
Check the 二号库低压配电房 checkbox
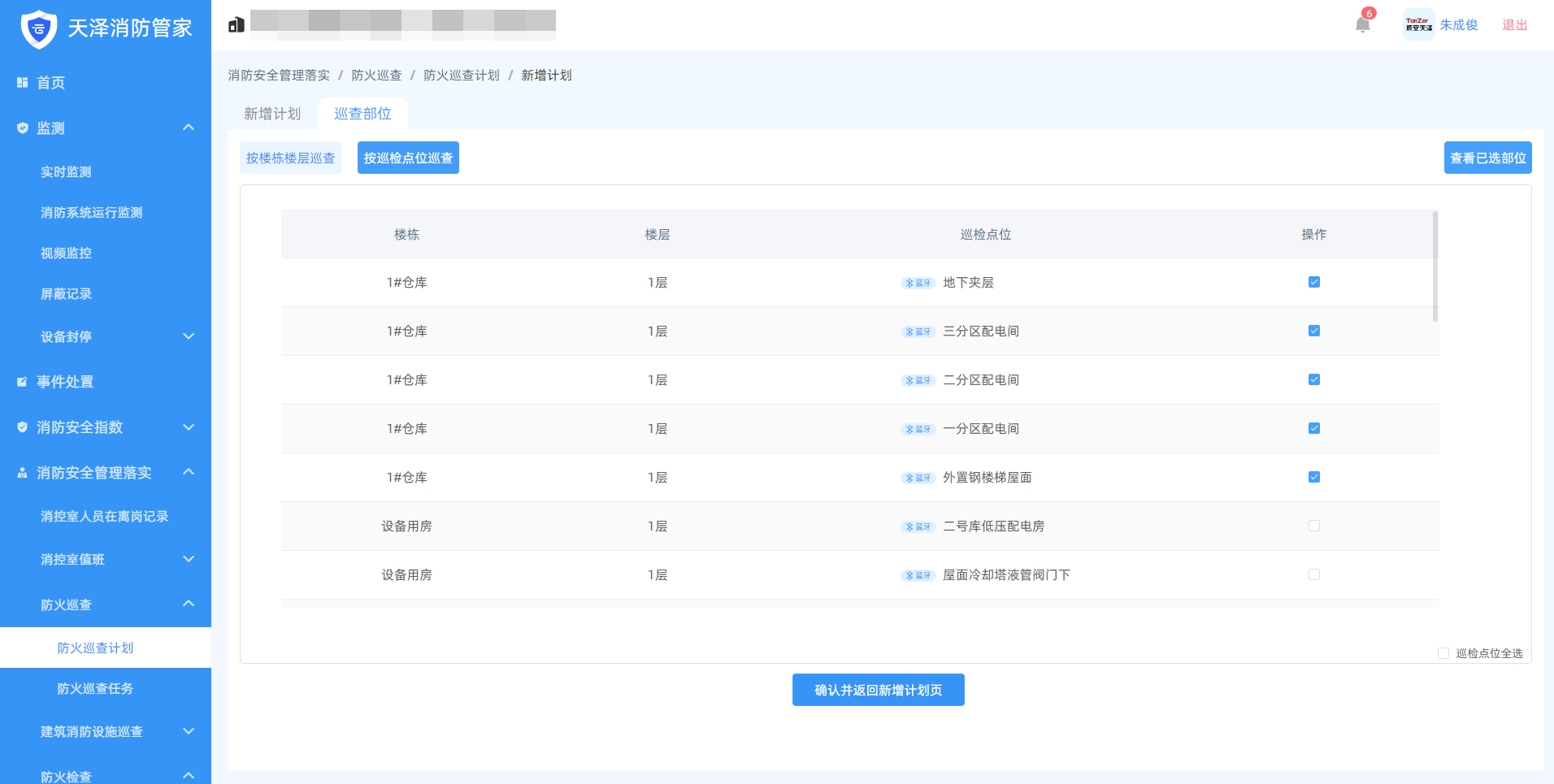pos(1313,526)
